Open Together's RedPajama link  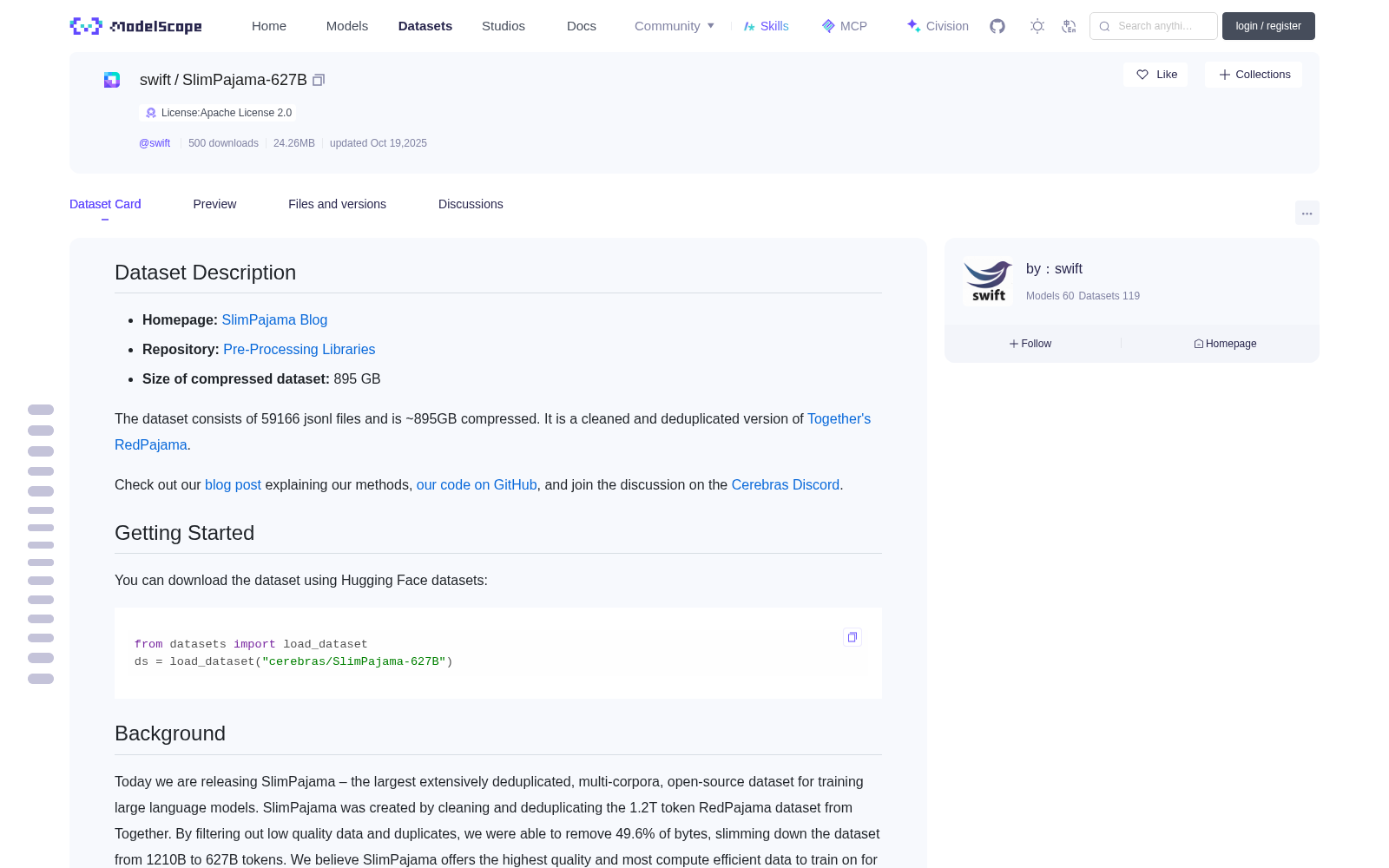click(839, 419)
